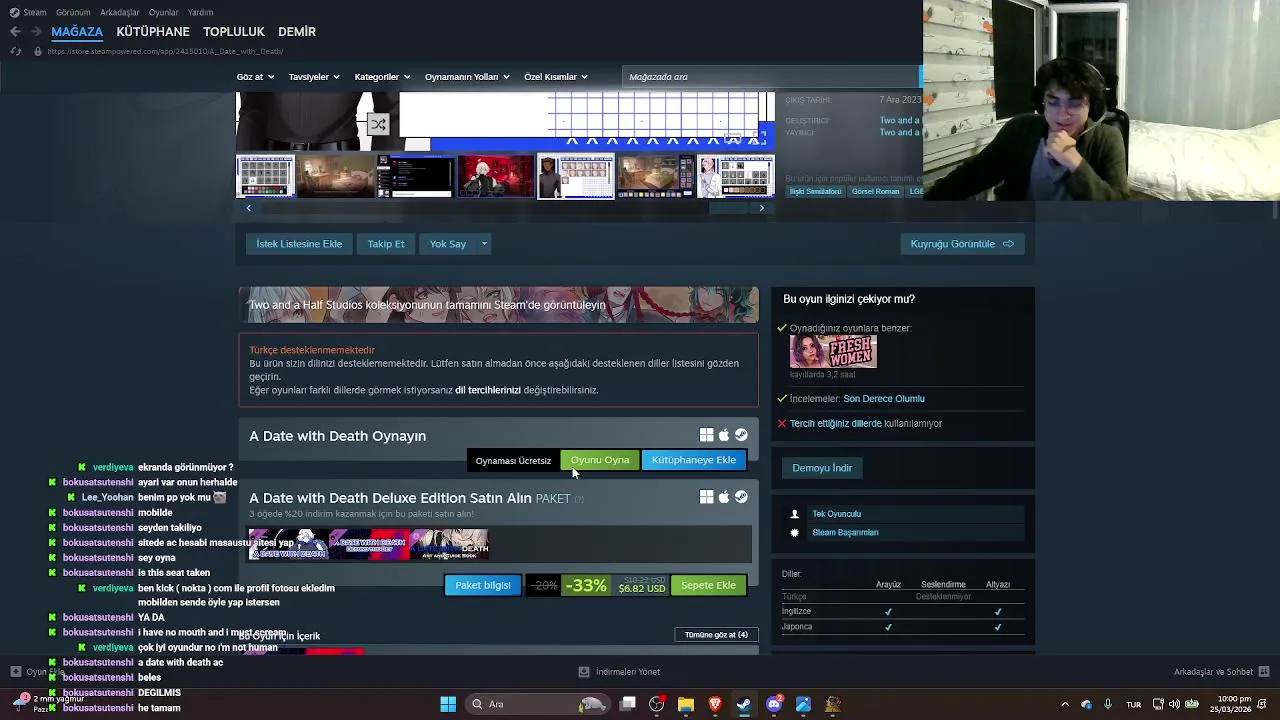Viewport: 1280px width, 720px height.
Task: Select the first screenshot thumbnail
Action: (265, 177)
